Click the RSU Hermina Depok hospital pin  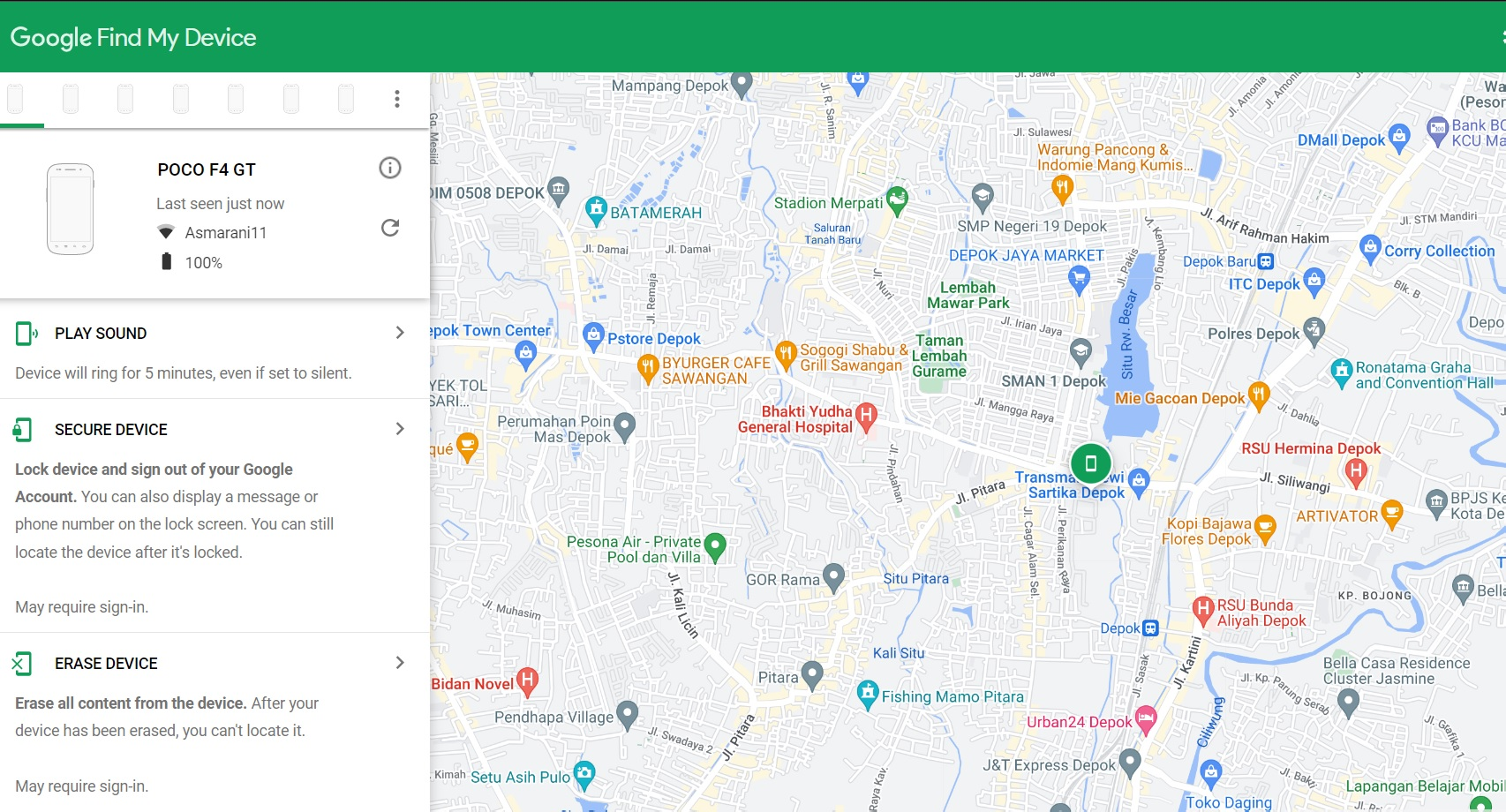tap(1357, 472)
